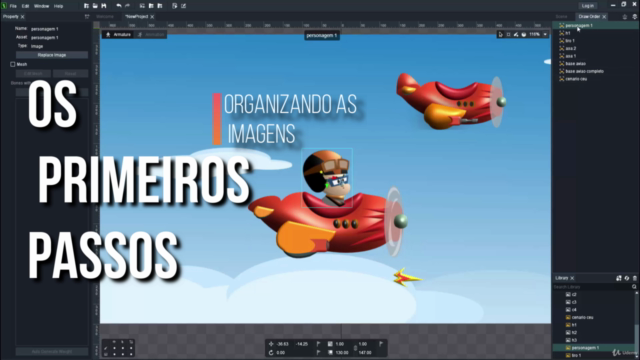Close the Draw Order tab
Viewport: 640px width, 360px height.
point(604,17)
